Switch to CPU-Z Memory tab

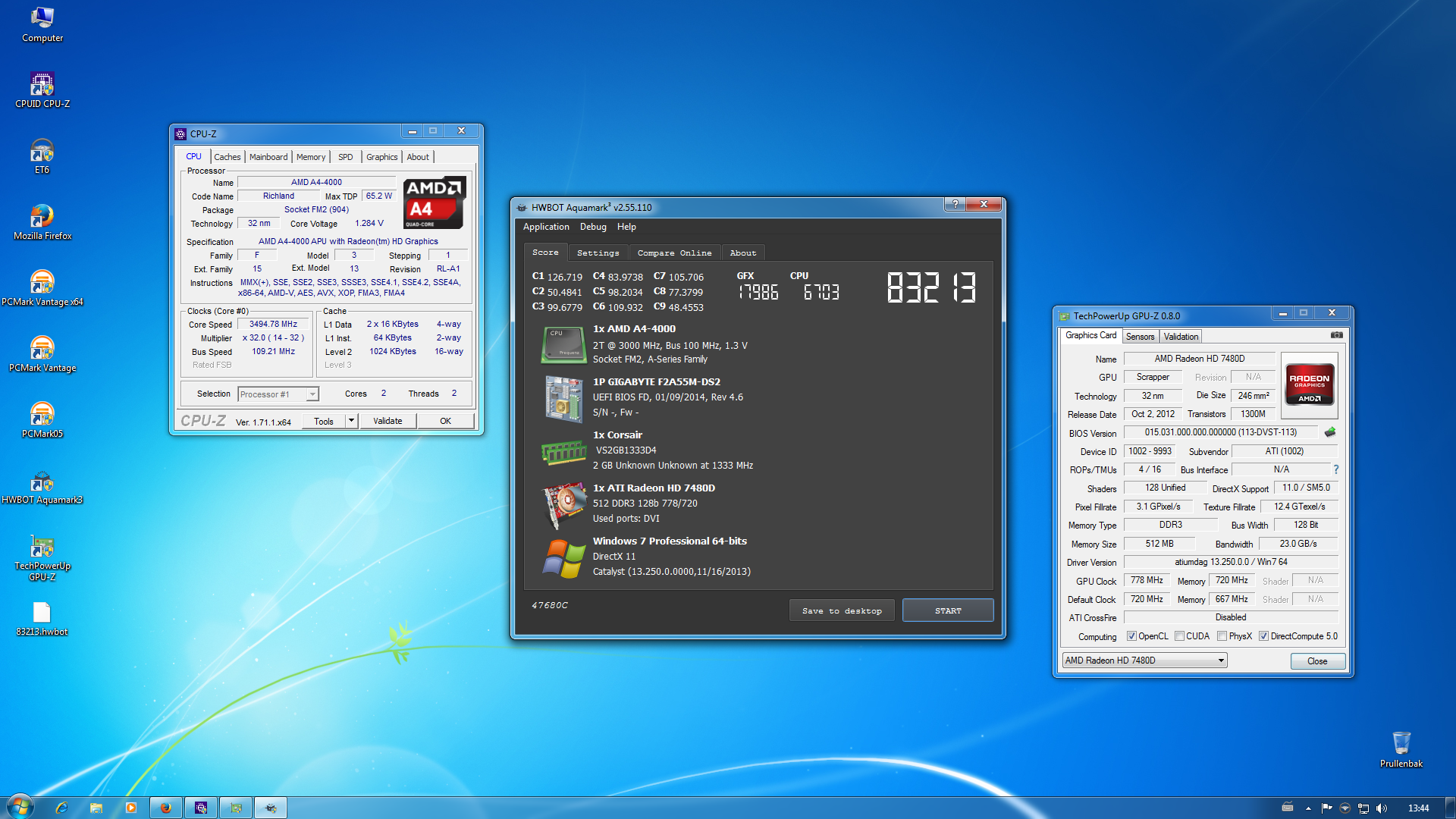tap(311, 157)
